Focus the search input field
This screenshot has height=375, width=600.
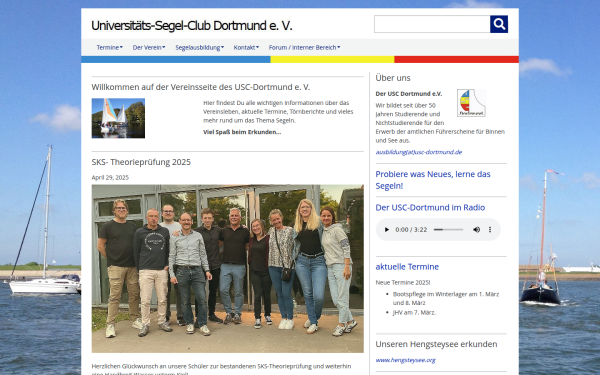(432, 24)
